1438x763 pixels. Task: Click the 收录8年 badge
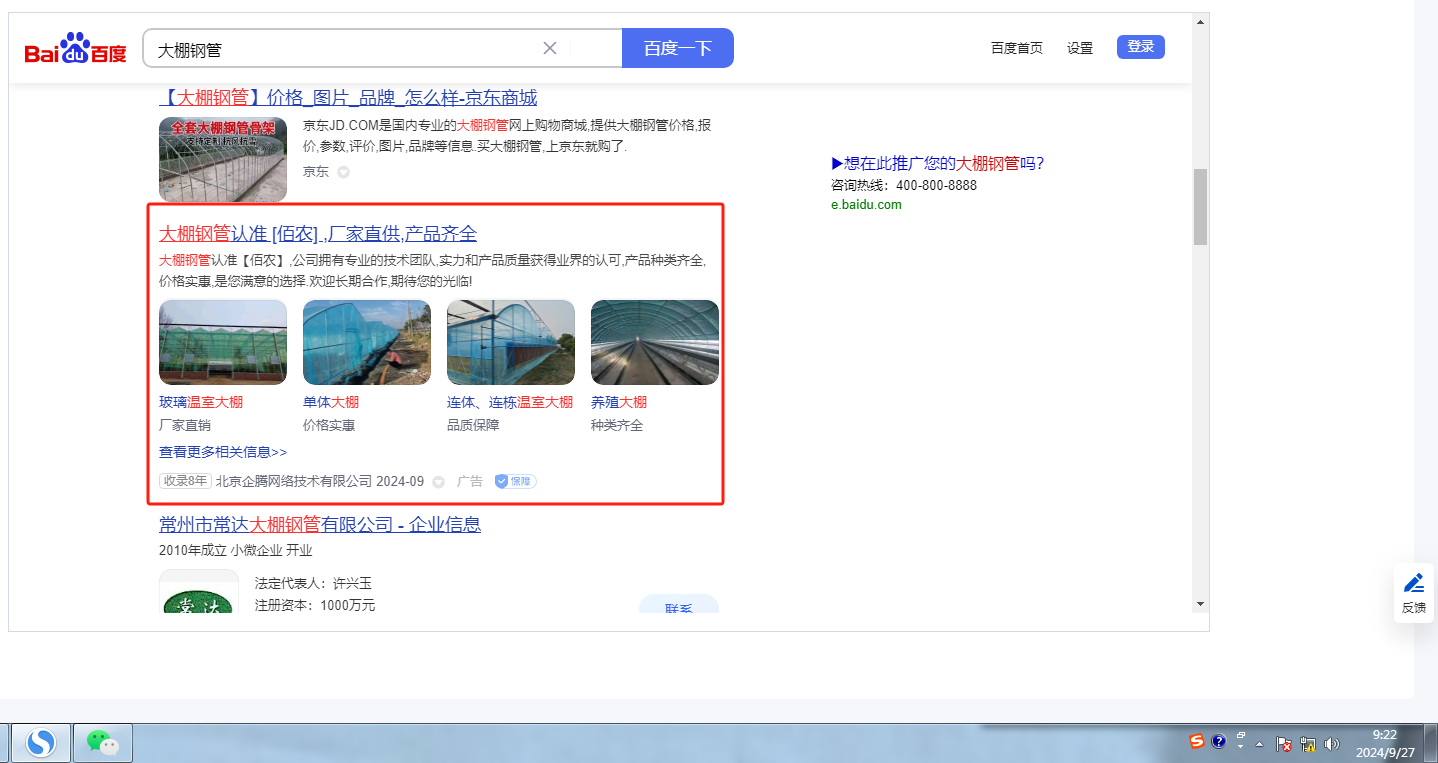pyautogui.click(x=185, y=481)
